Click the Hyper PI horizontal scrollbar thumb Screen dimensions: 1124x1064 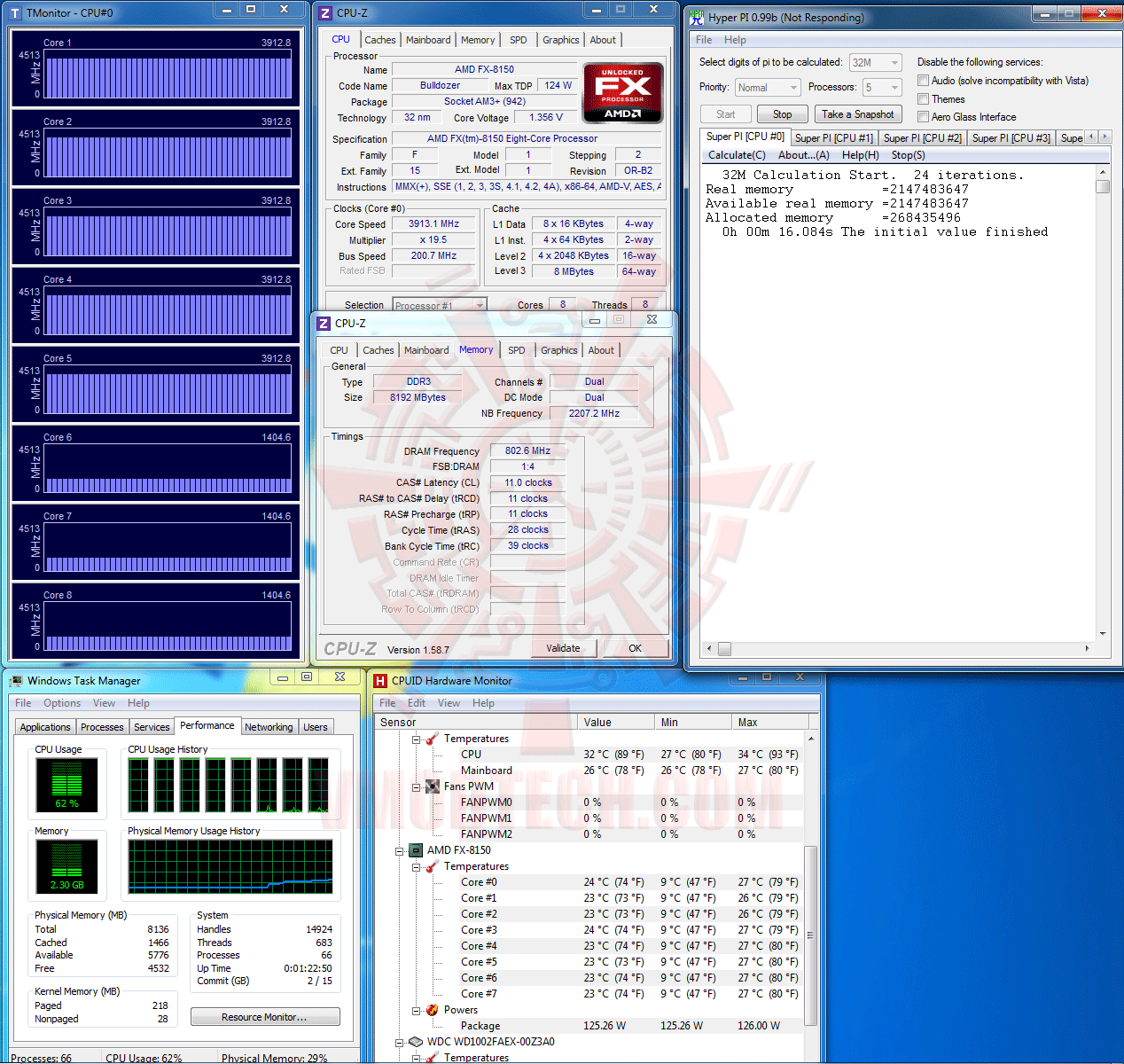[724, 649]
